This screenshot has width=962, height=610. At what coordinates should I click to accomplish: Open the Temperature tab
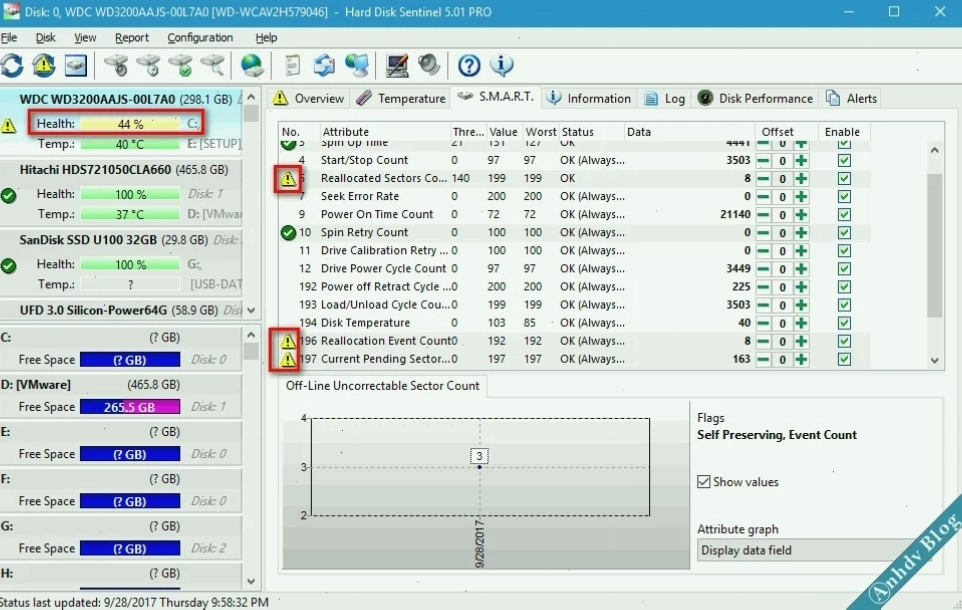pyautogui.click(x=401, y=98)
